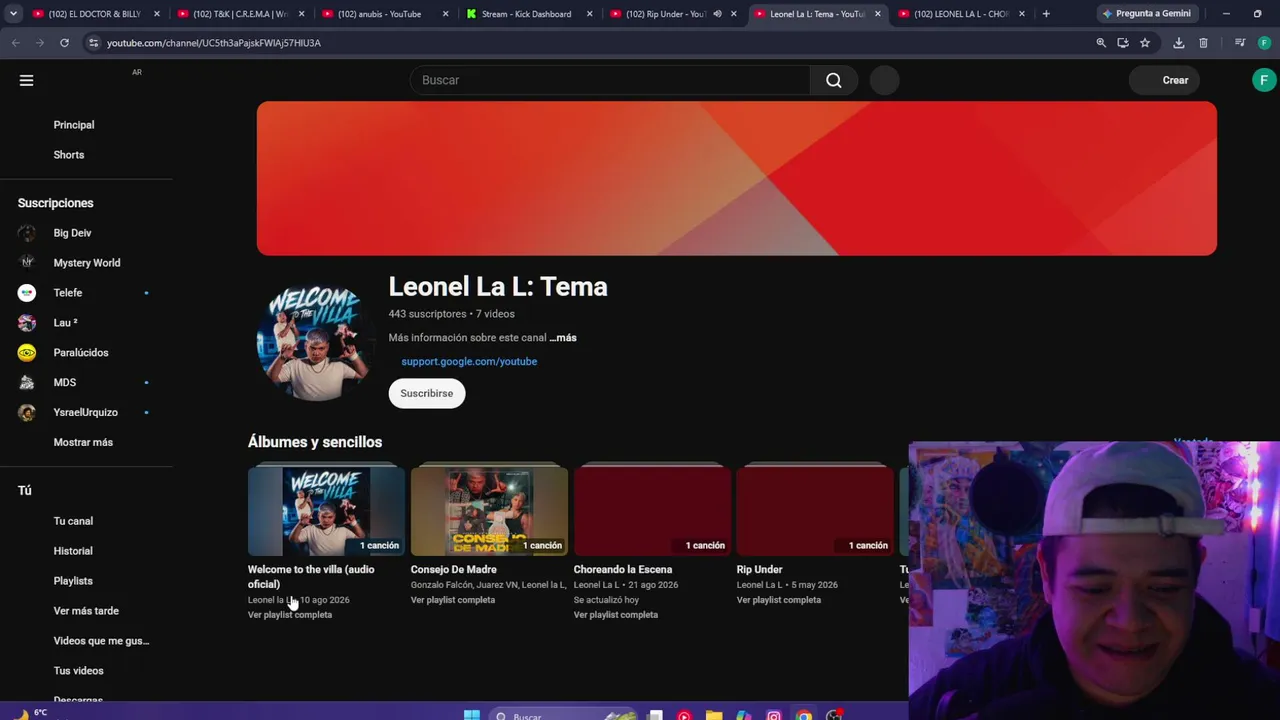Reload the page with browser refresh icon
This screenshot has width=1280, height=720.
(64, 43)
